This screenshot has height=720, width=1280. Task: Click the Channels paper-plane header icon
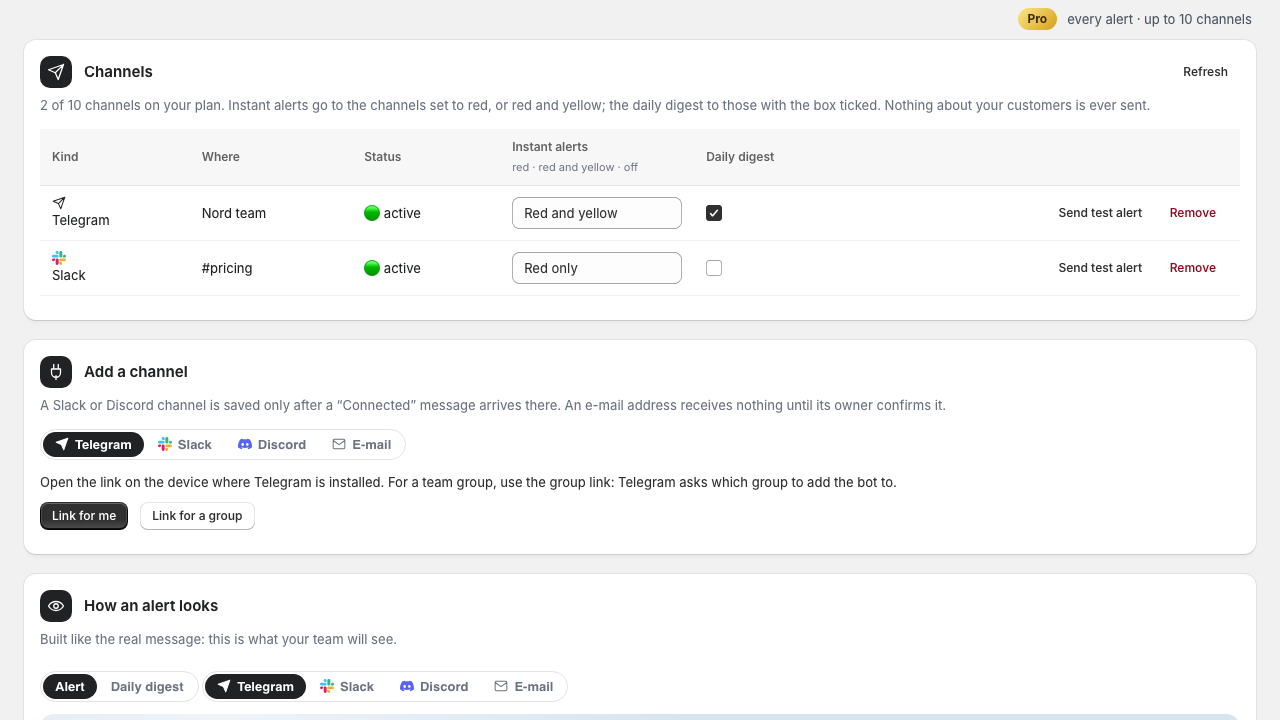coord(56,72)
